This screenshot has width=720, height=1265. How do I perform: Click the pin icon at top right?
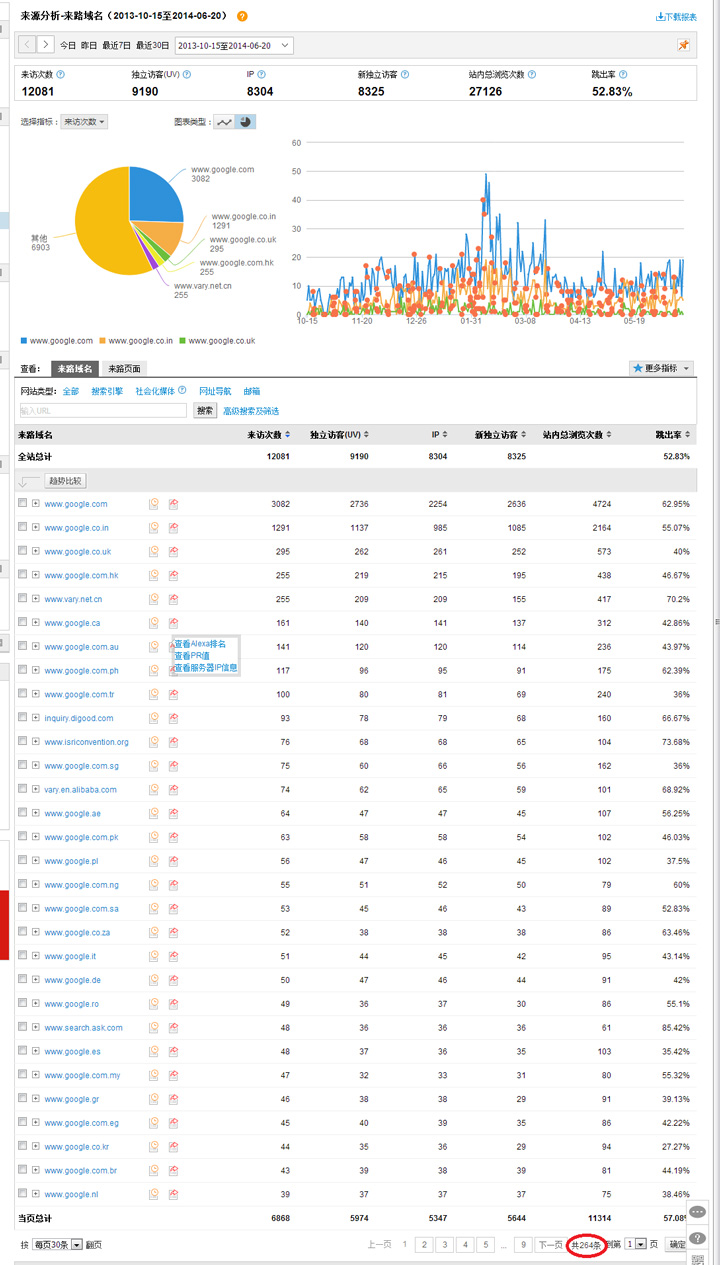tap(684, 45)
